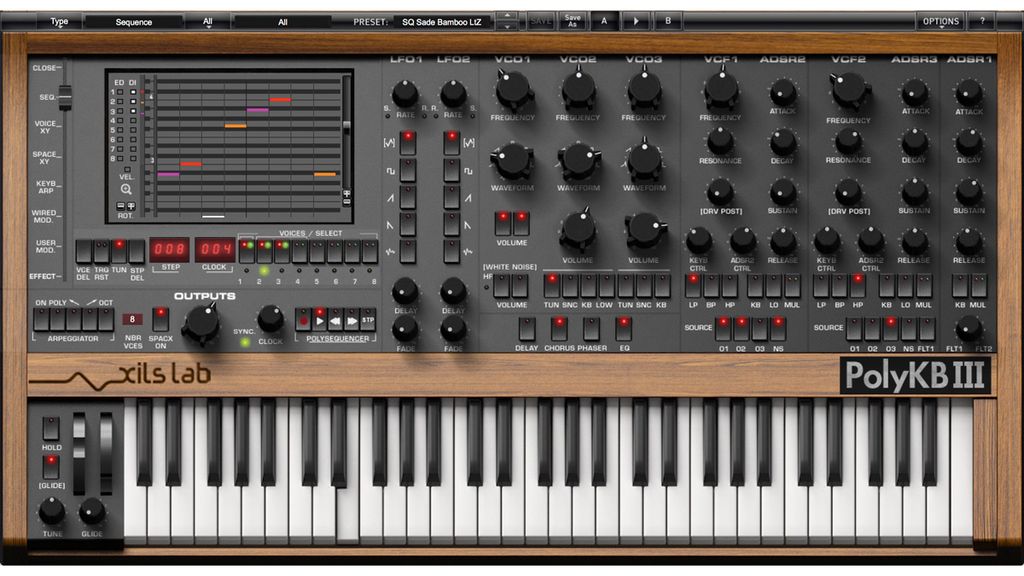Open the OPTIONS menu

941,19
